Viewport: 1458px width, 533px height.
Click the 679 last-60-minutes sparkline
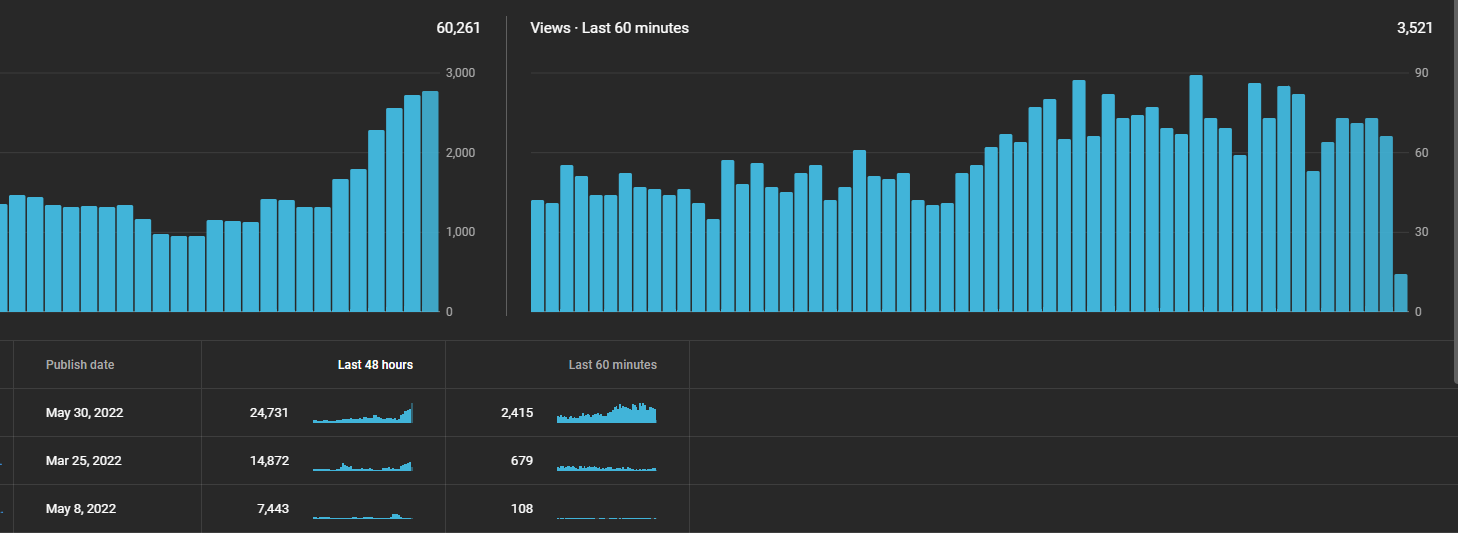(x=607, y=467)
